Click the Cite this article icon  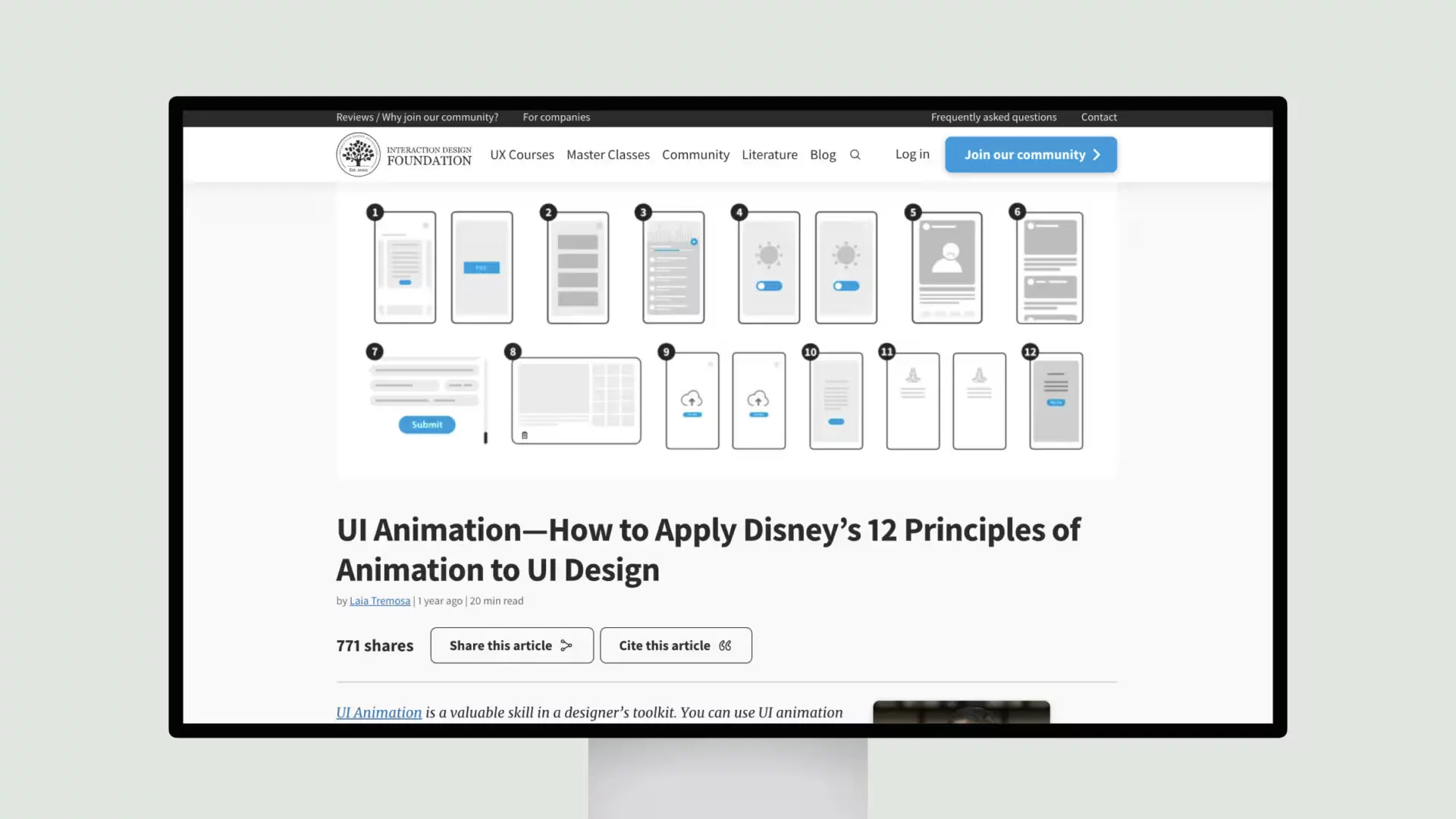point(724,645)
